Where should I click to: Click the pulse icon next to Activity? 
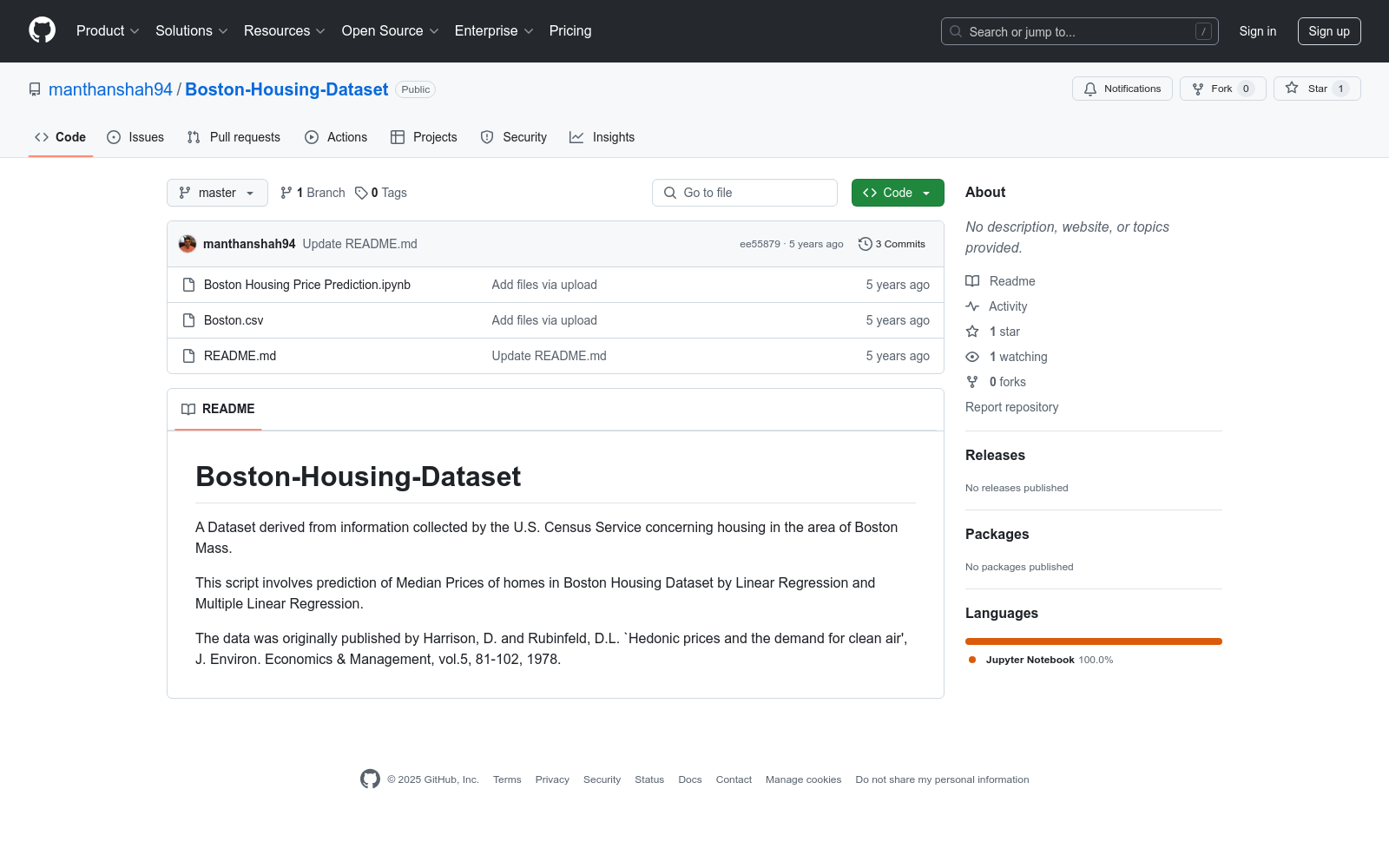pyautogui.click(x=972, y=306)
